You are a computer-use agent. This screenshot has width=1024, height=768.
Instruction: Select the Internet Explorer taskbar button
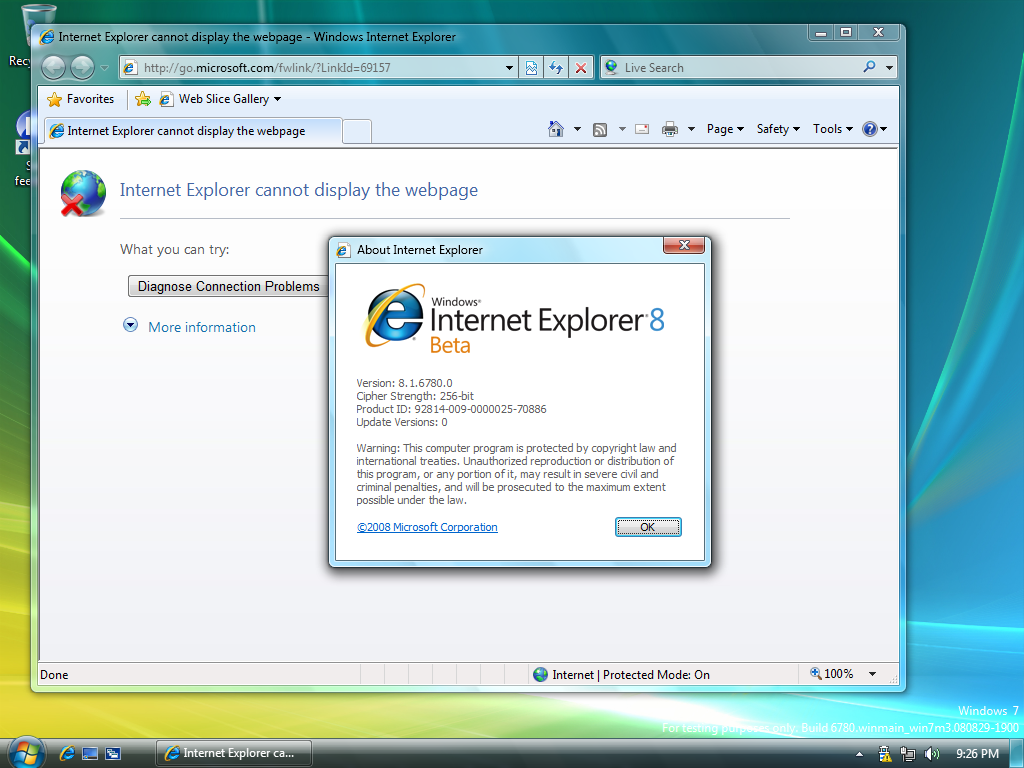click(234, 753)
